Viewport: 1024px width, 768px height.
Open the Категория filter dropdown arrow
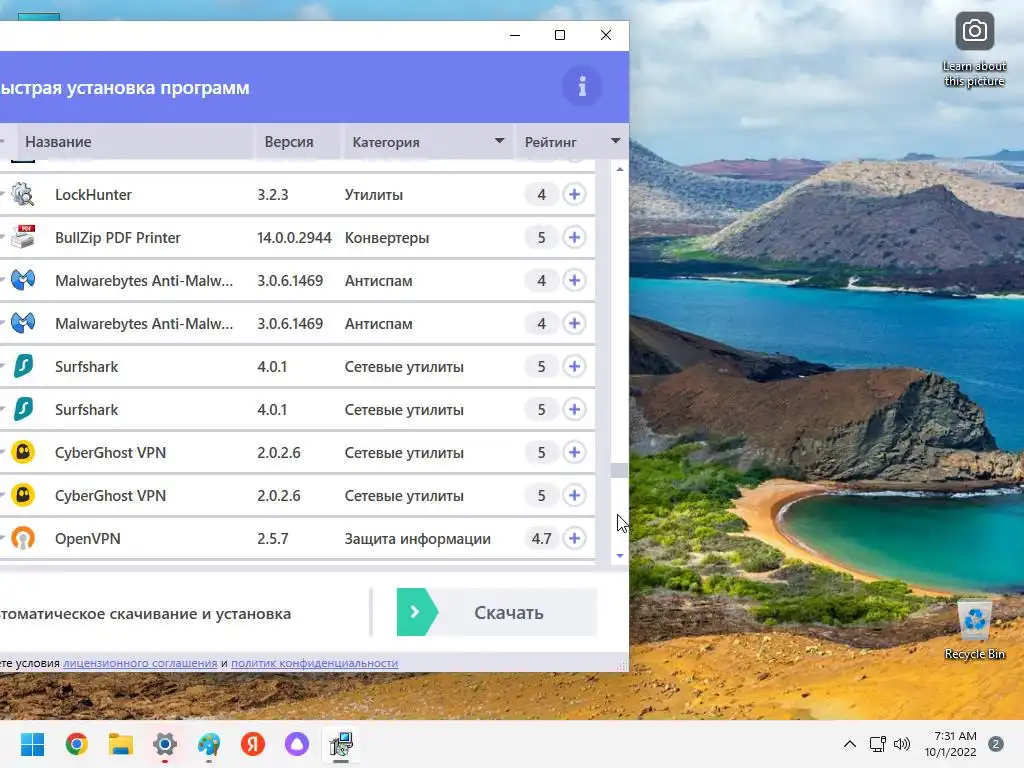coord(500,141)
